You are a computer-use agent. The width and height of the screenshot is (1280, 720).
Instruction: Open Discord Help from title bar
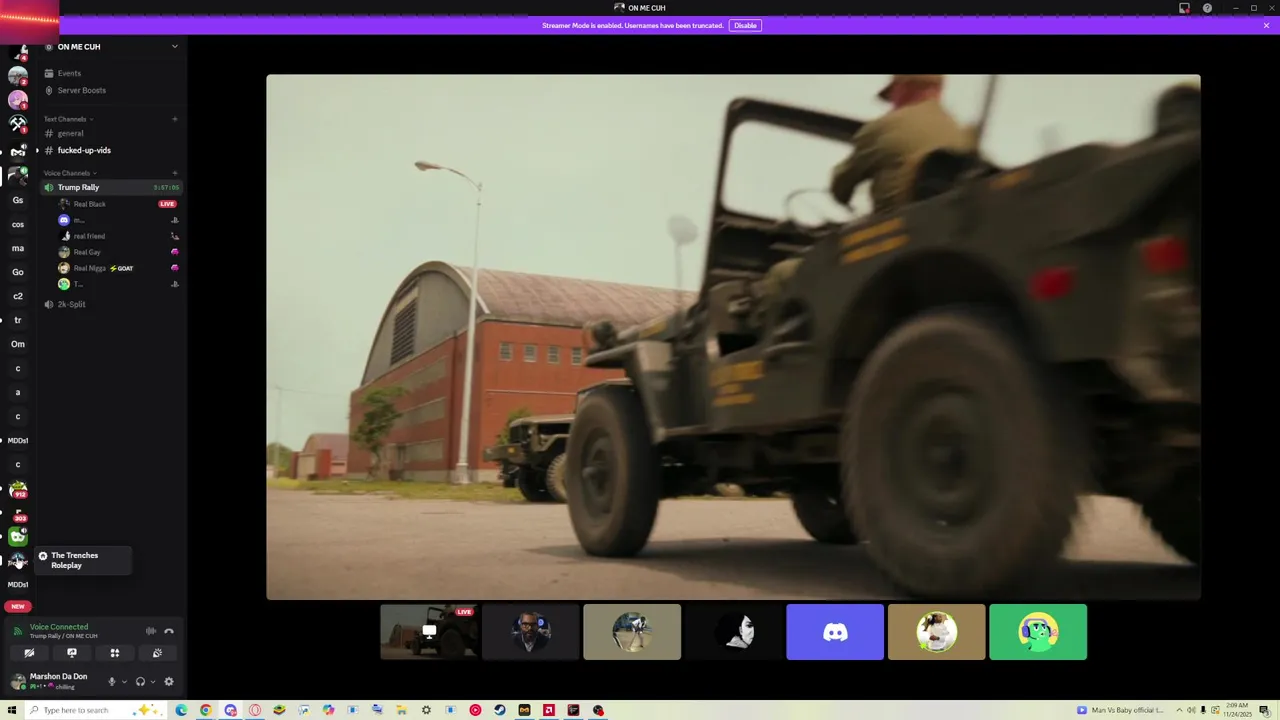[1207, 8]
